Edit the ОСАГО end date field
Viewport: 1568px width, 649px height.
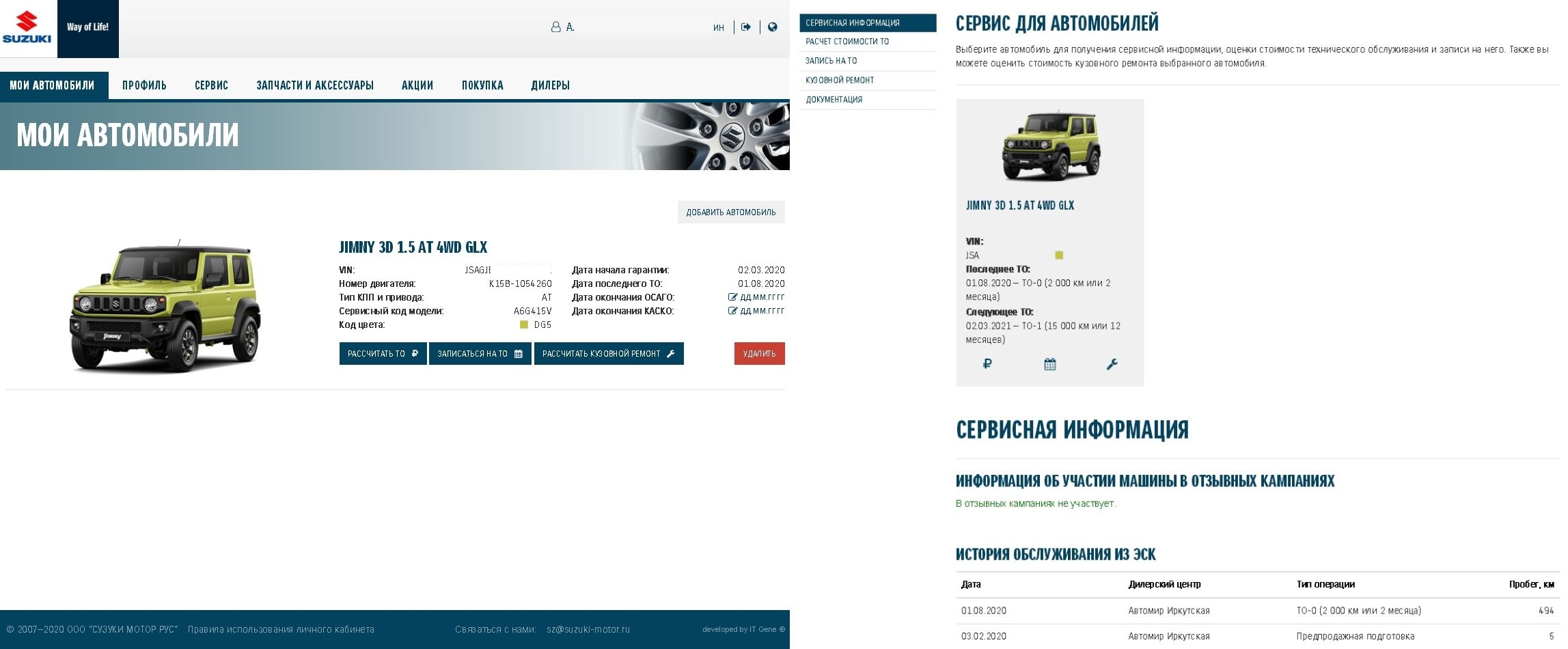[x=756, y=297]
